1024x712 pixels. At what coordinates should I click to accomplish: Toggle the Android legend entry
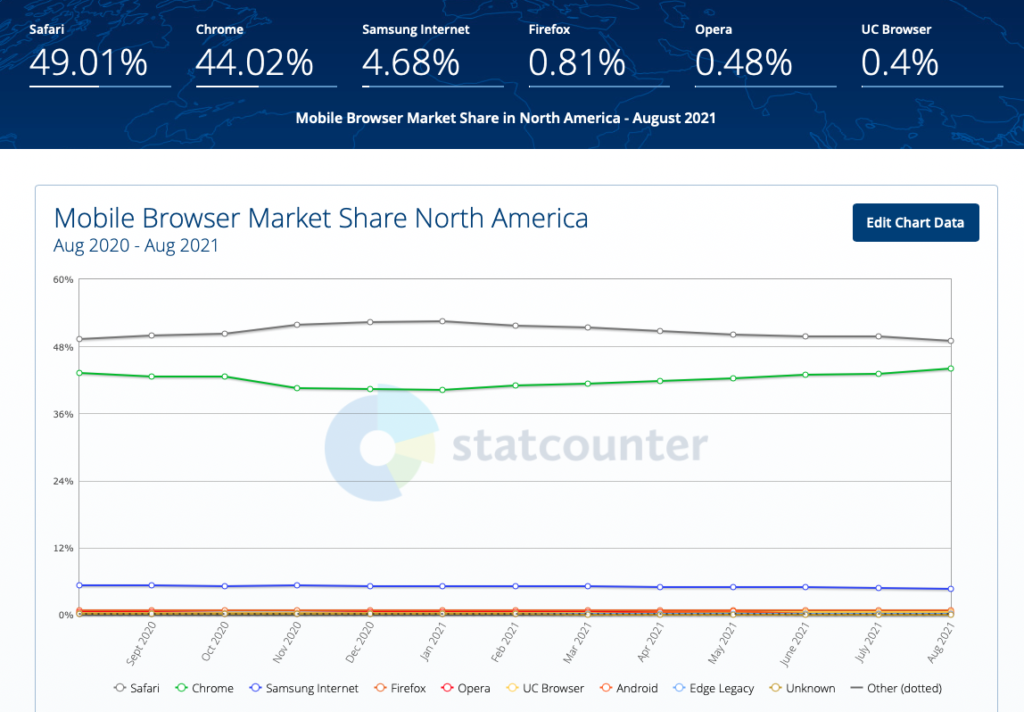tap(629, 688)
